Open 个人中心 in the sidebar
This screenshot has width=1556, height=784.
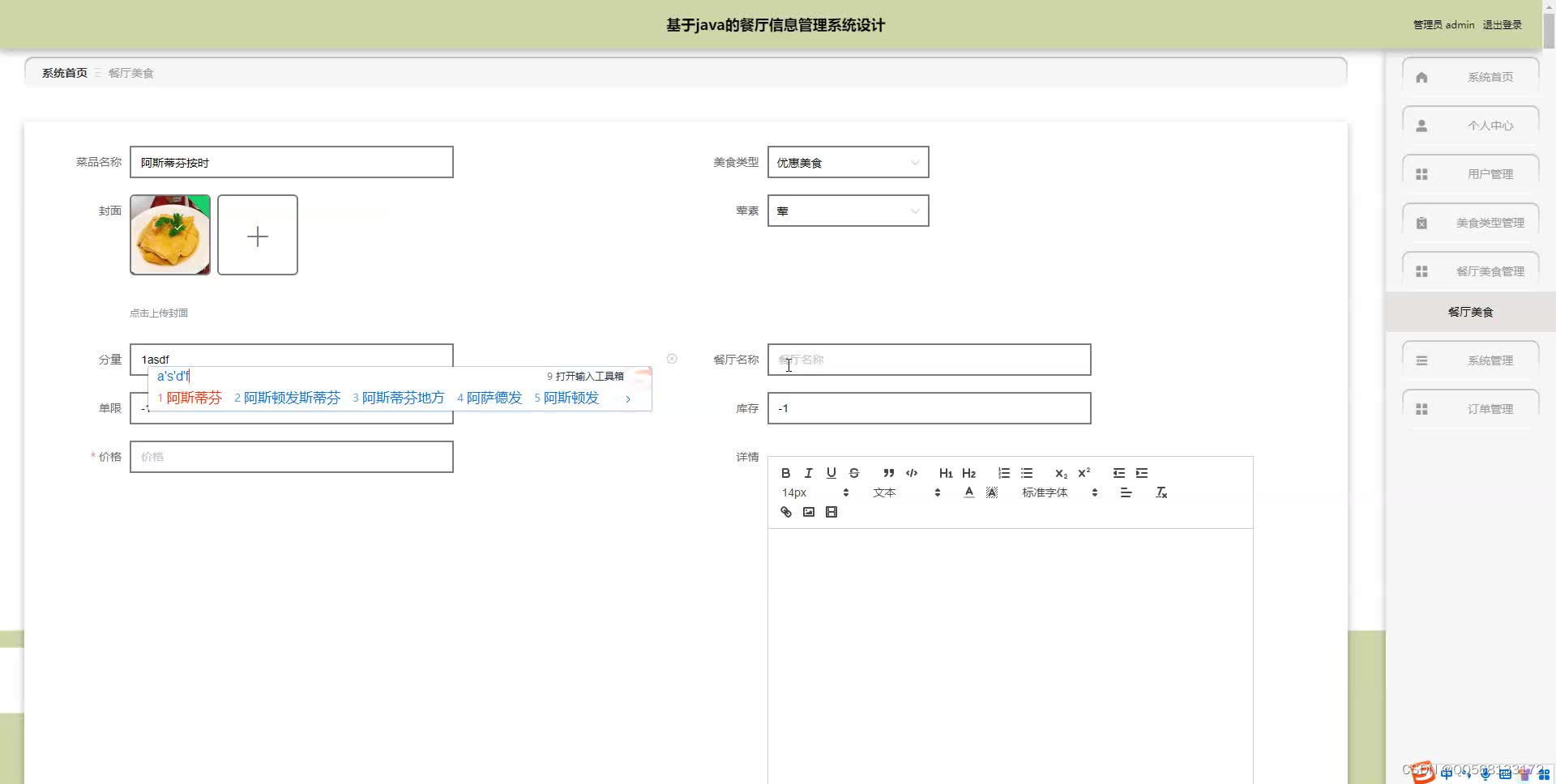[x=1471, y=126]
